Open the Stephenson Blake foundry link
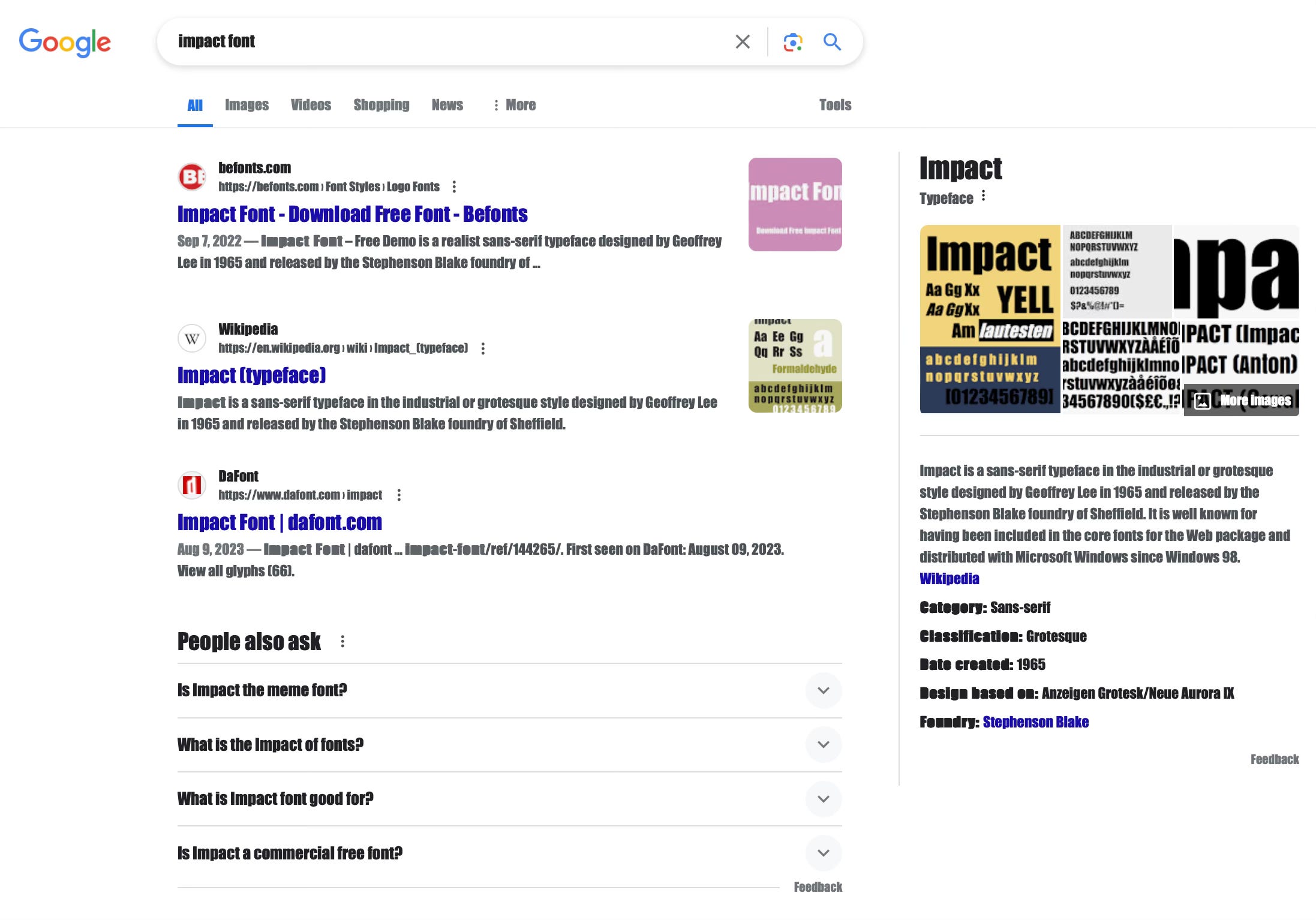Screen dimensions: 1316x920 click(1036, 722)
